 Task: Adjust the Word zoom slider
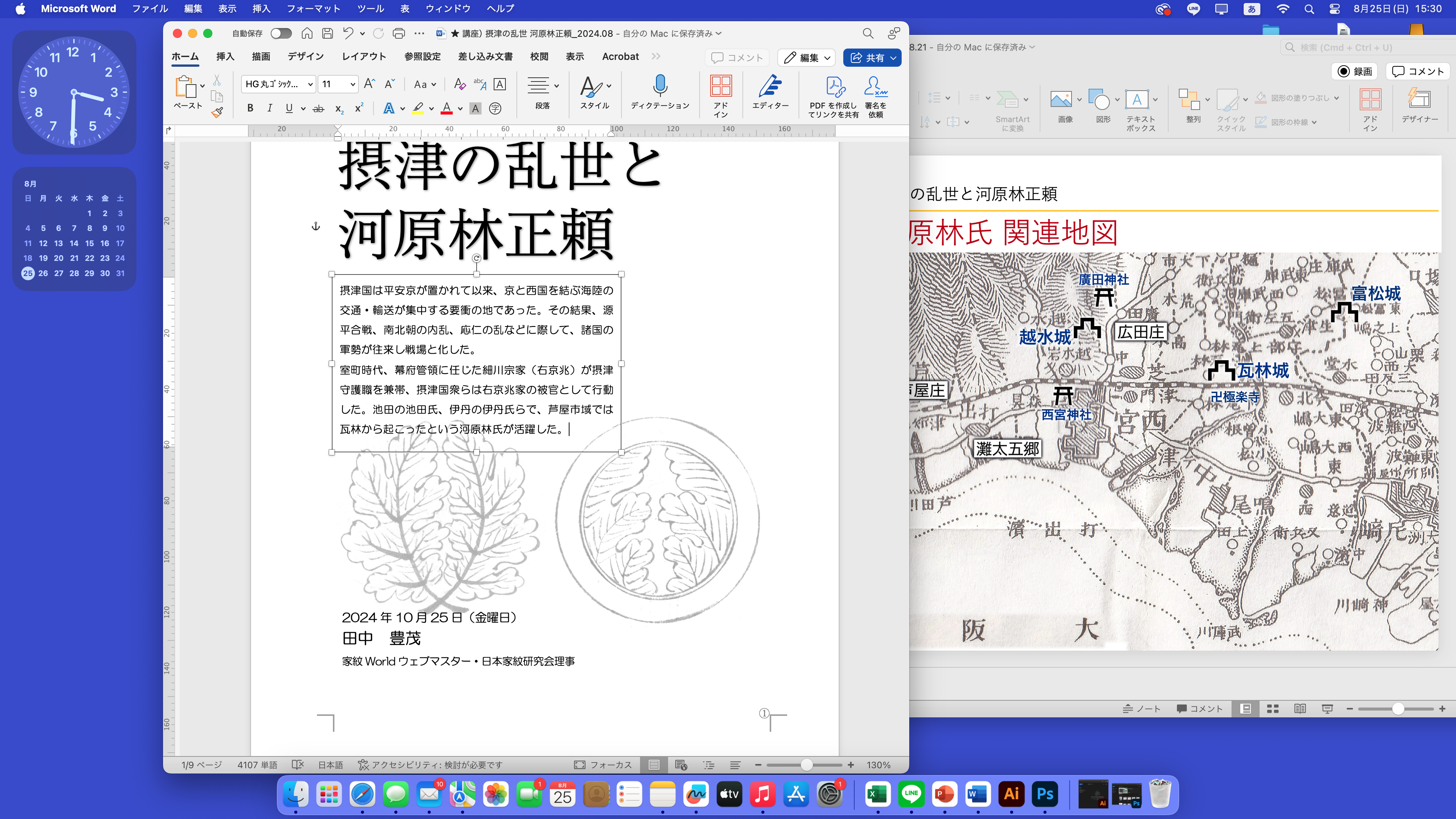[x=806, y=765]
